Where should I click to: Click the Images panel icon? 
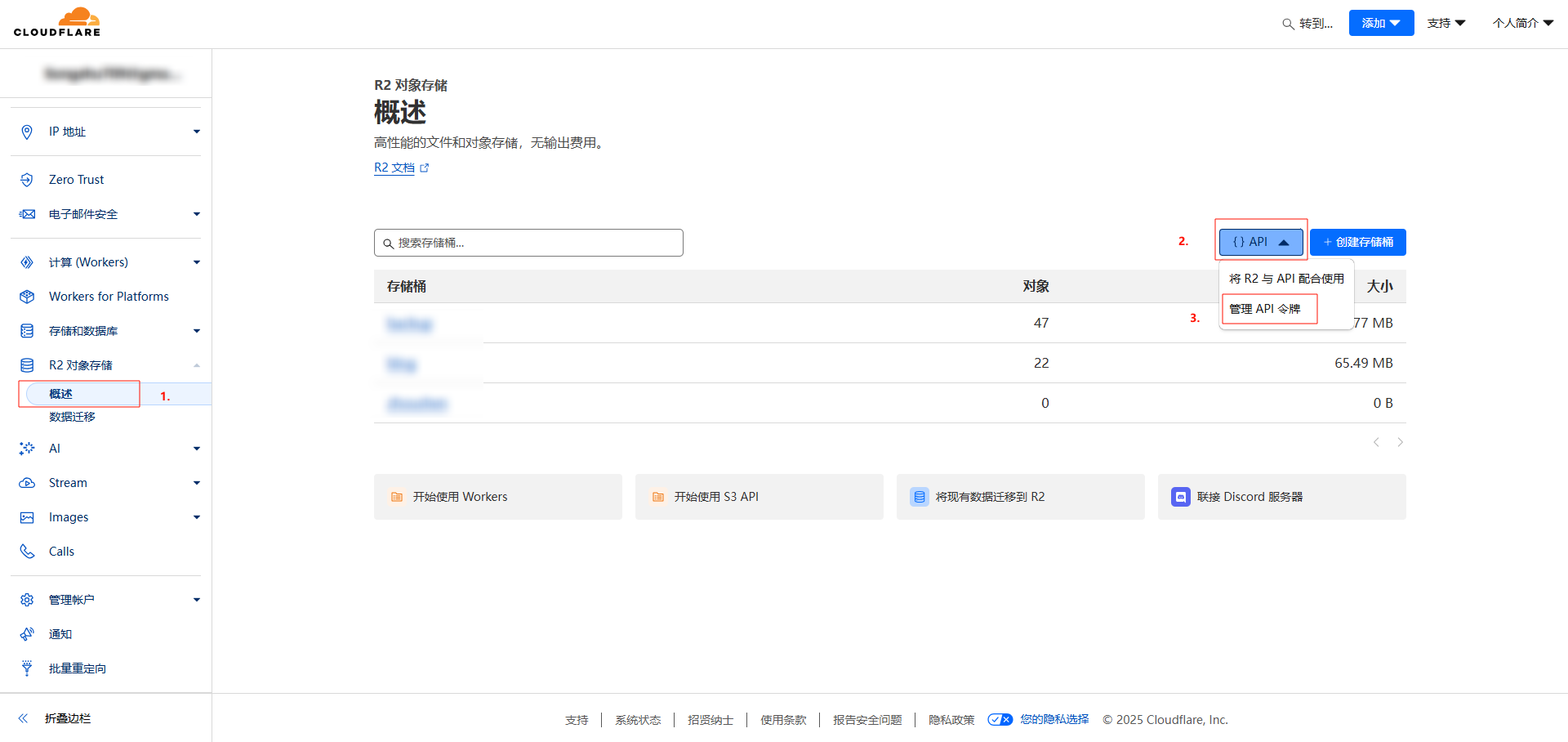click(27, 516)
